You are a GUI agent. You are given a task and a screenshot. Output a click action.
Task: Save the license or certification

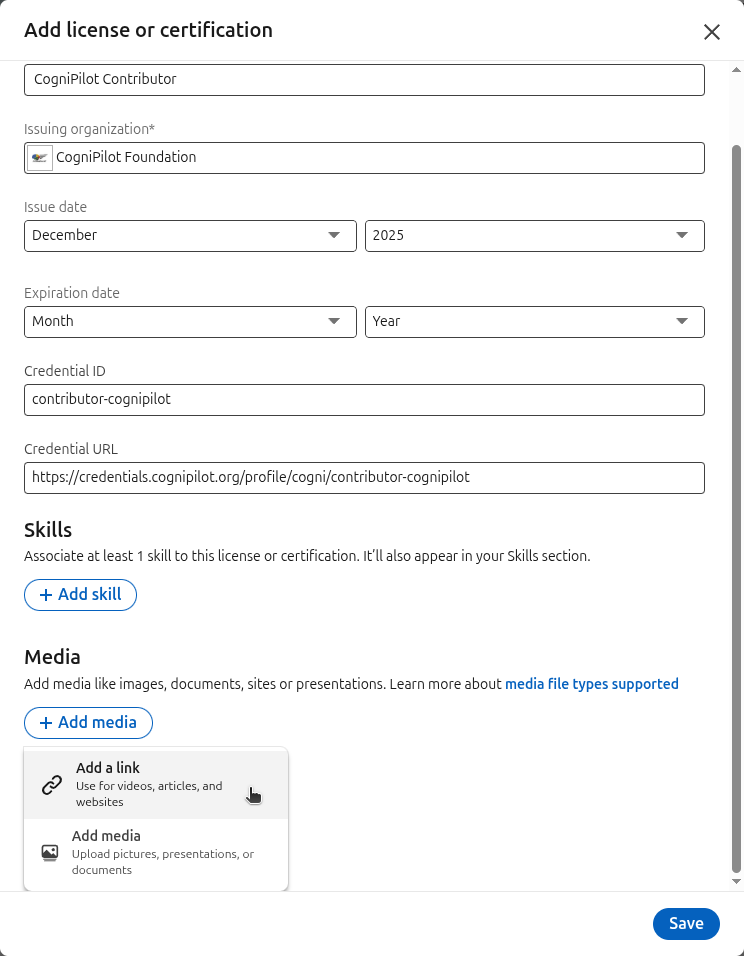(x=686, y=923)
